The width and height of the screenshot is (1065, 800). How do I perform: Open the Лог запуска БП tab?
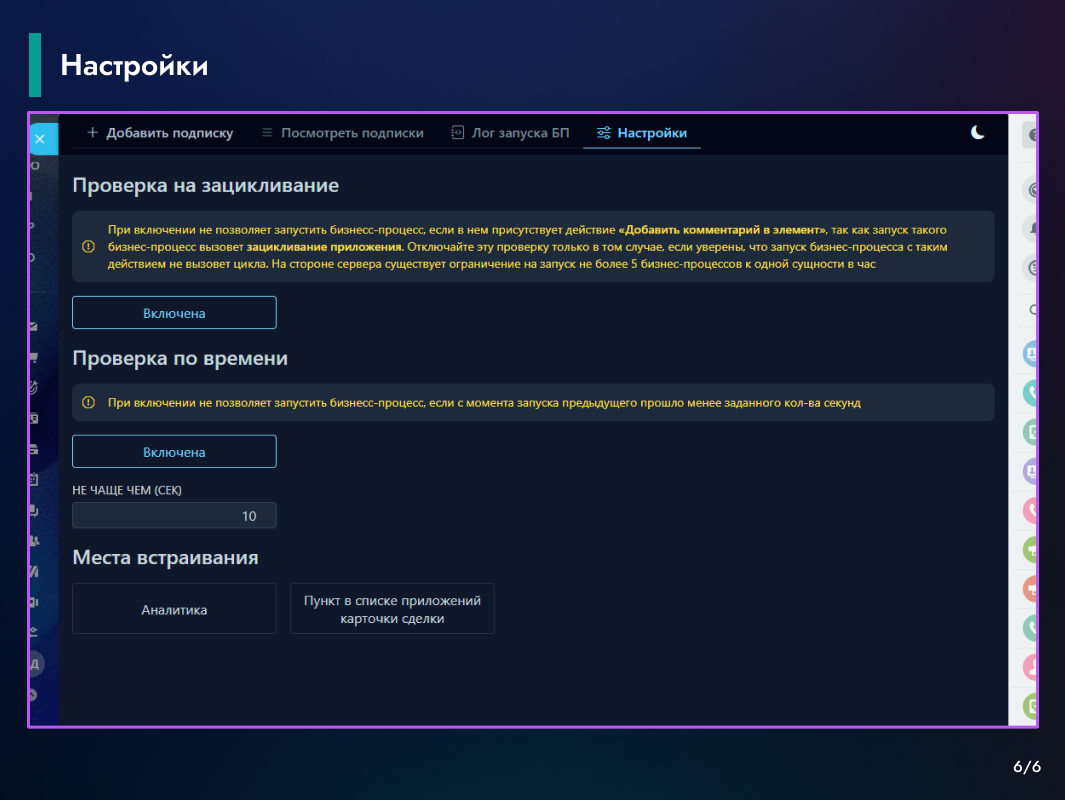(x=510, y=133)
